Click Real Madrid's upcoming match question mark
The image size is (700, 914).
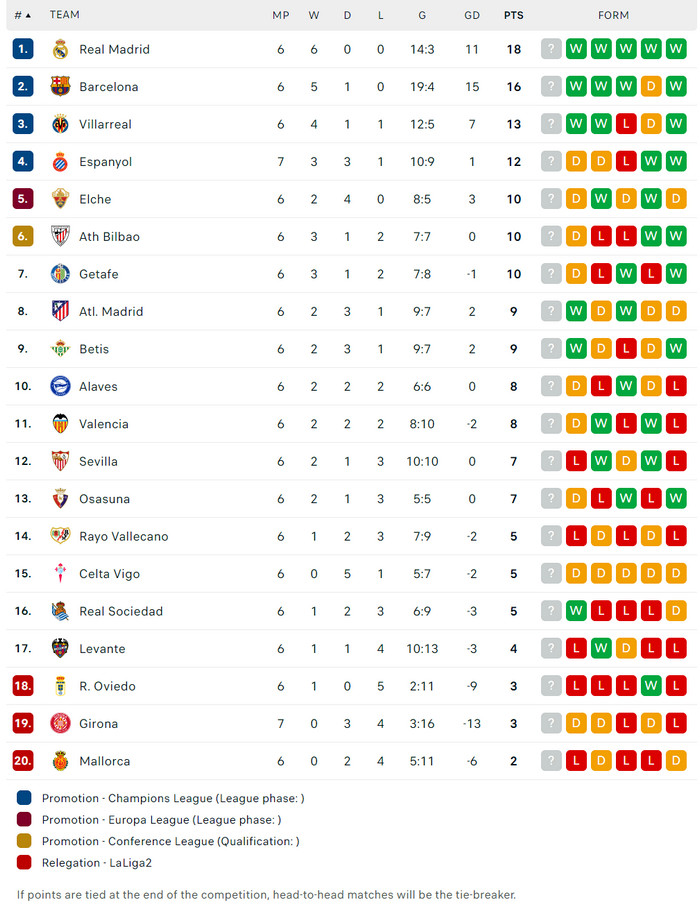[x=551, y=49]
